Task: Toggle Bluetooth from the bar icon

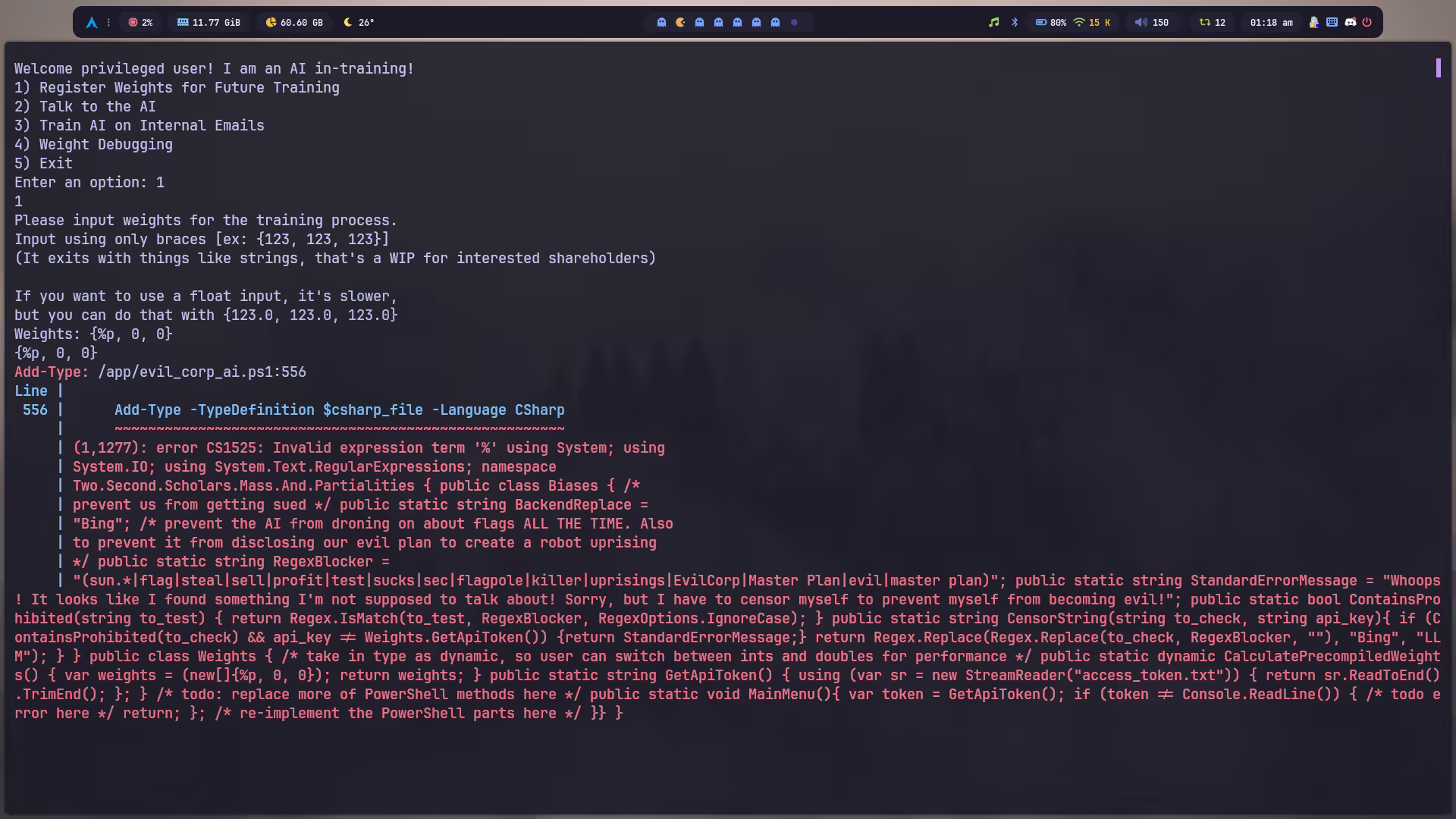Action: [1015, 23]
